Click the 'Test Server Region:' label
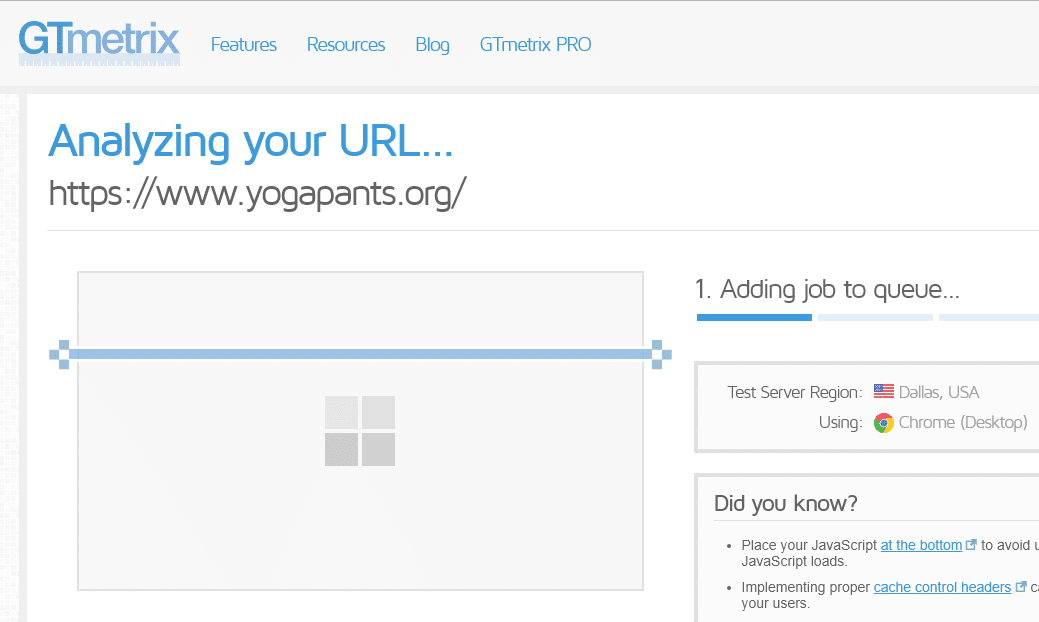Viewport: 1039px width, 622px height. pyautogui.click(x=795, y=392)
